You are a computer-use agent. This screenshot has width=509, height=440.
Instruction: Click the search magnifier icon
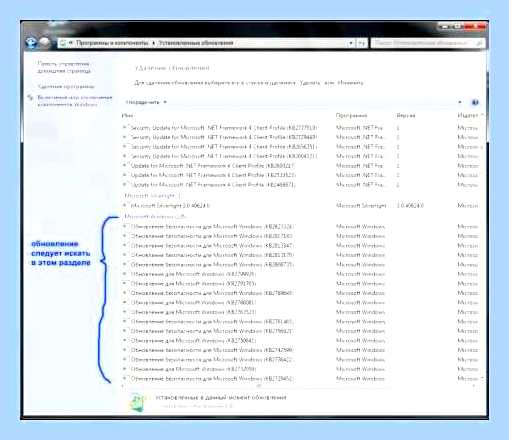coord(479,43)
